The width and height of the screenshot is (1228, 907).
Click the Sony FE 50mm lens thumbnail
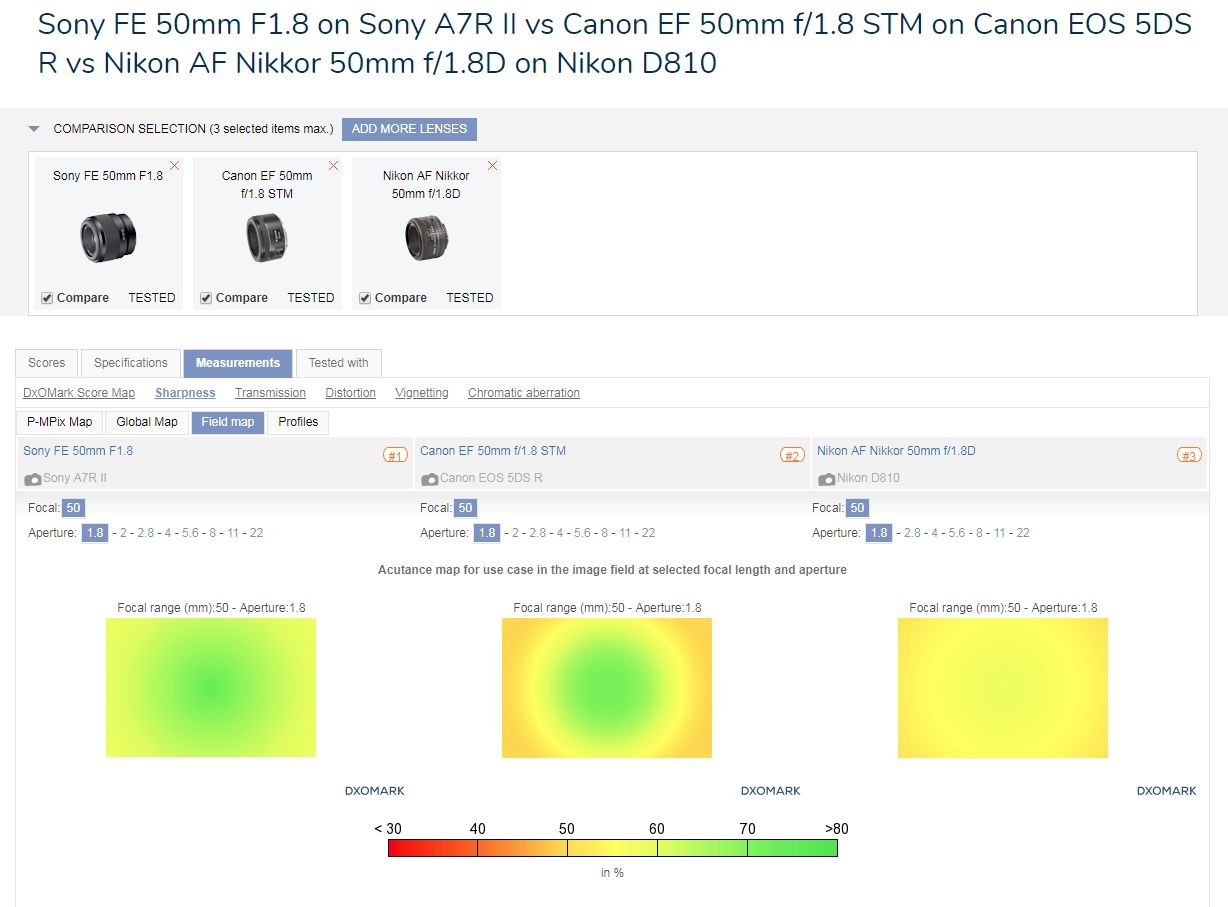pyautogui.click(x=108, y=238)
